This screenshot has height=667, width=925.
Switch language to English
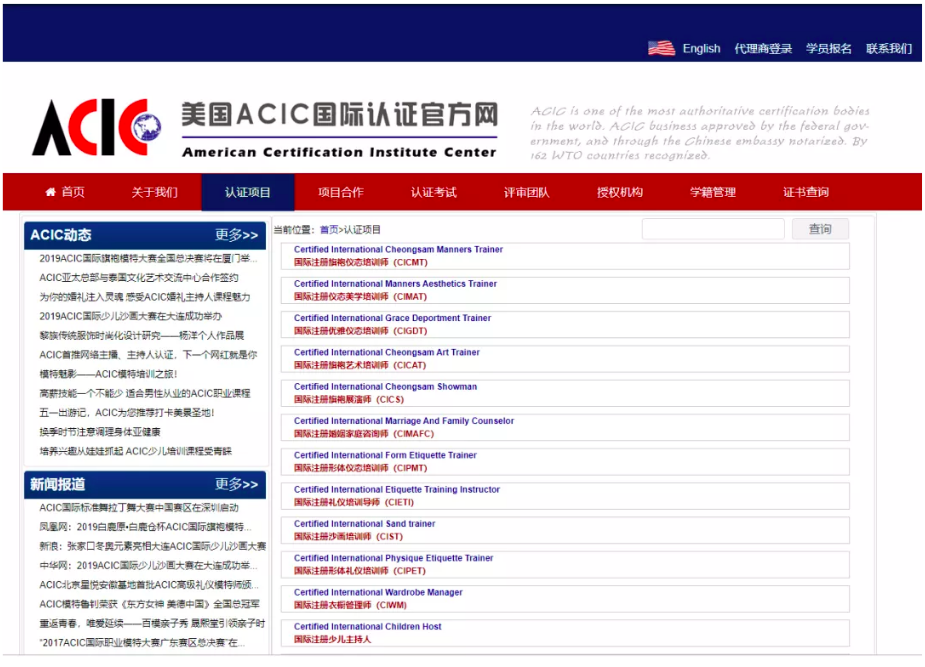pyautogui.click(x=701, y=48)
